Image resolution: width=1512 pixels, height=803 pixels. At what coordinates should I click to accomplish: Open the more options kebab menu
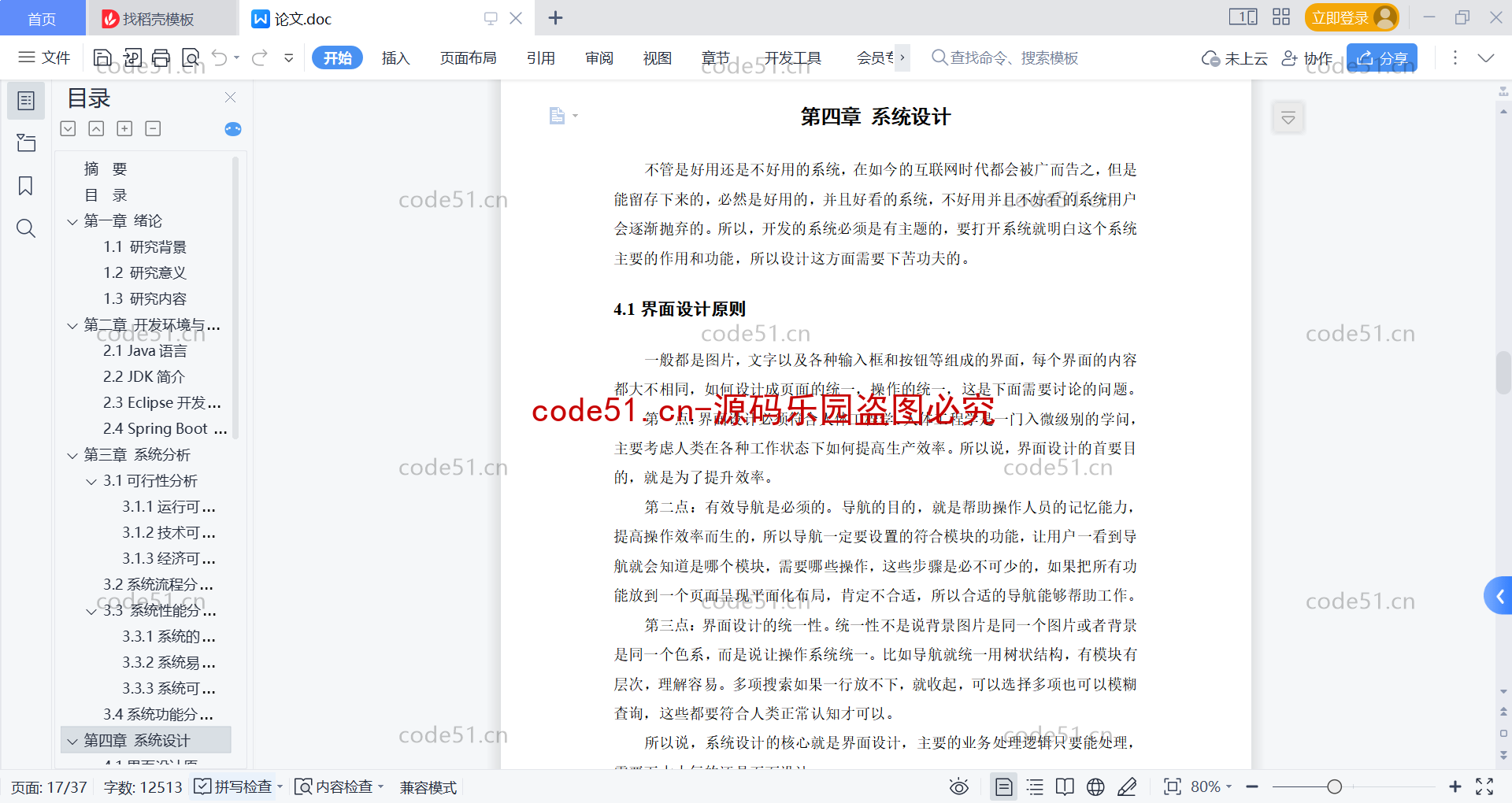tap(1455, 57)
